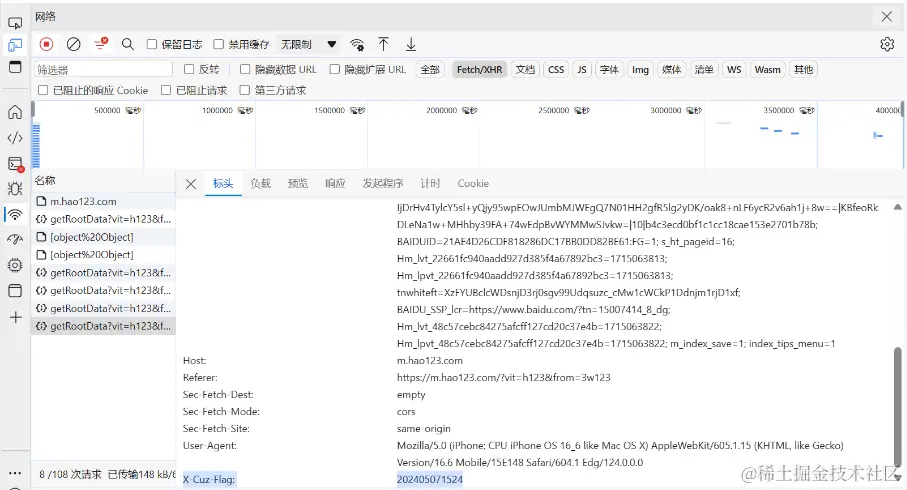Image resolution: width=907 pixels, height=490 pixels.
Task: Filter by 清单 type
Action: [x=704, y=69]
